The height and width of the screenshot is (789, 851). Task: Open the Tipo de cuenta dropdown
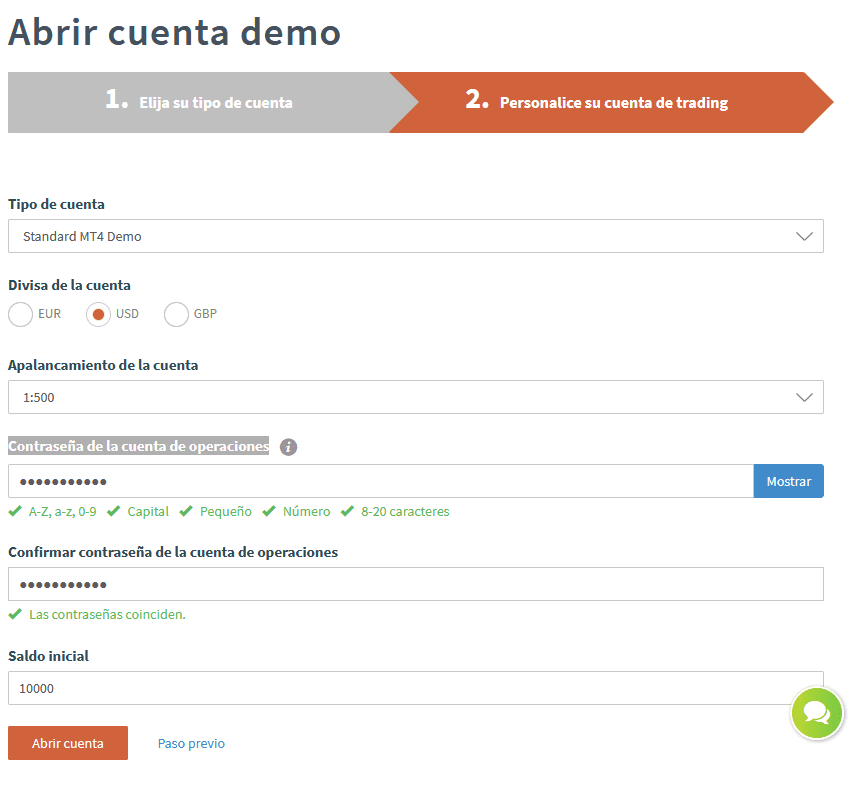click(x=415, y=236)
